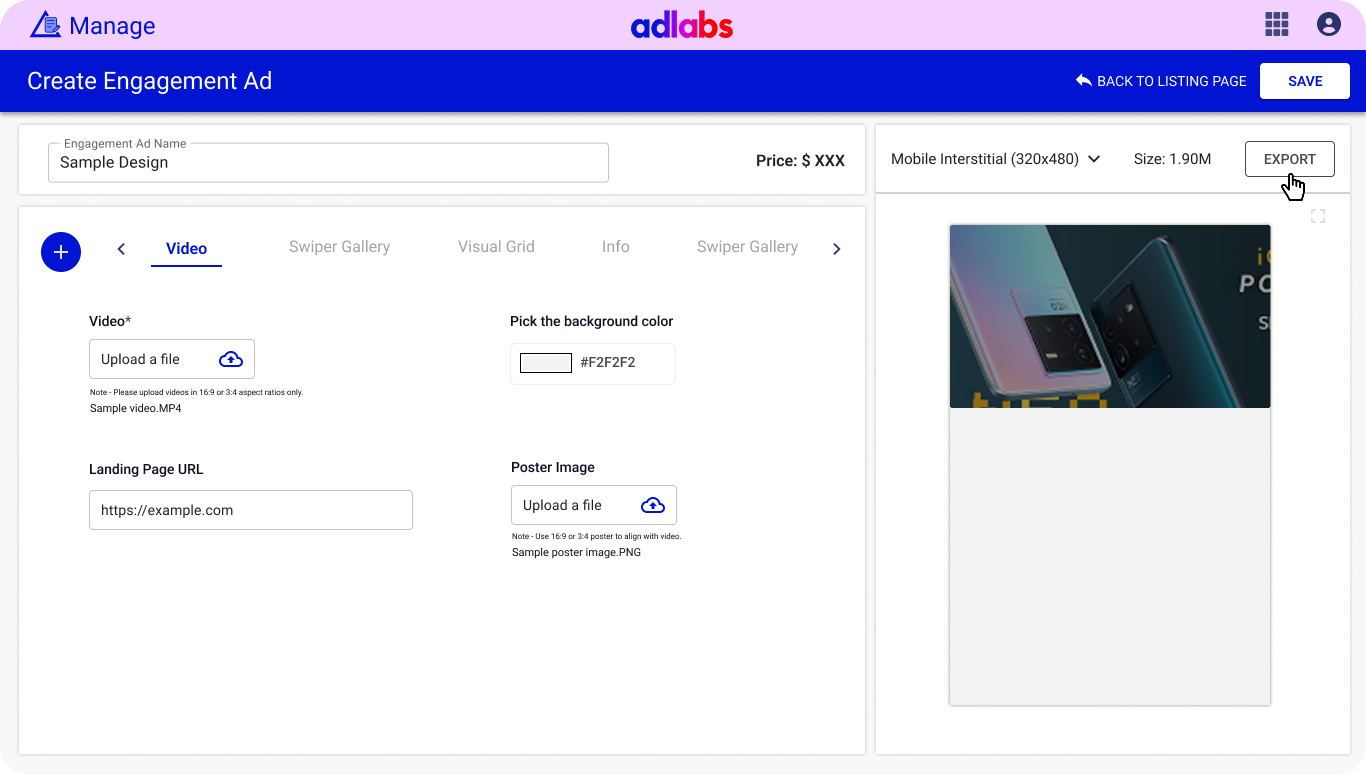Switch to the Visual Grid tab
Viewport: 1366px width, 775px height.
[496, 247]
